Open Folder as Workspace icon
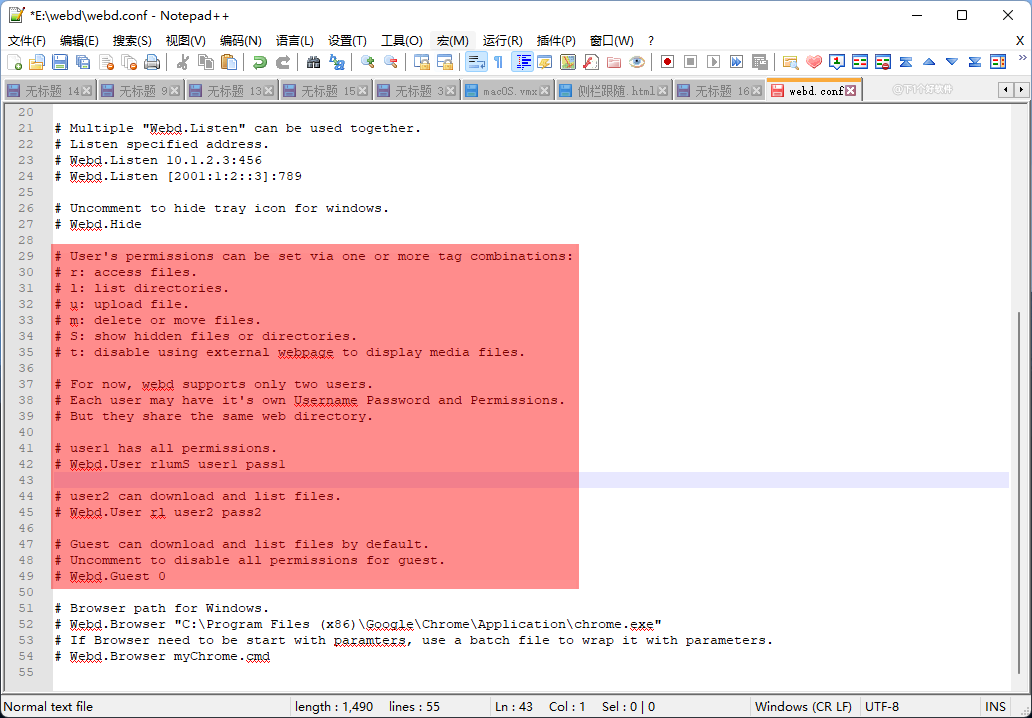 [x=614, y=63]
